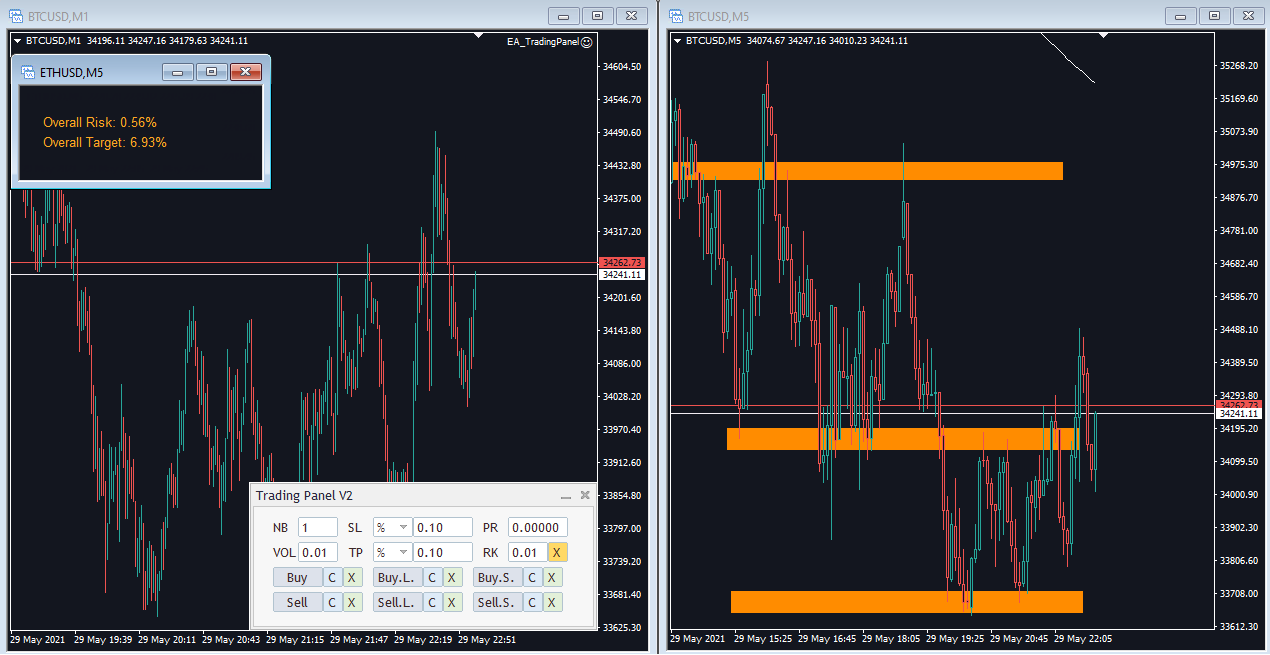Open the SL percent unit dropdown

coord(404,527)
